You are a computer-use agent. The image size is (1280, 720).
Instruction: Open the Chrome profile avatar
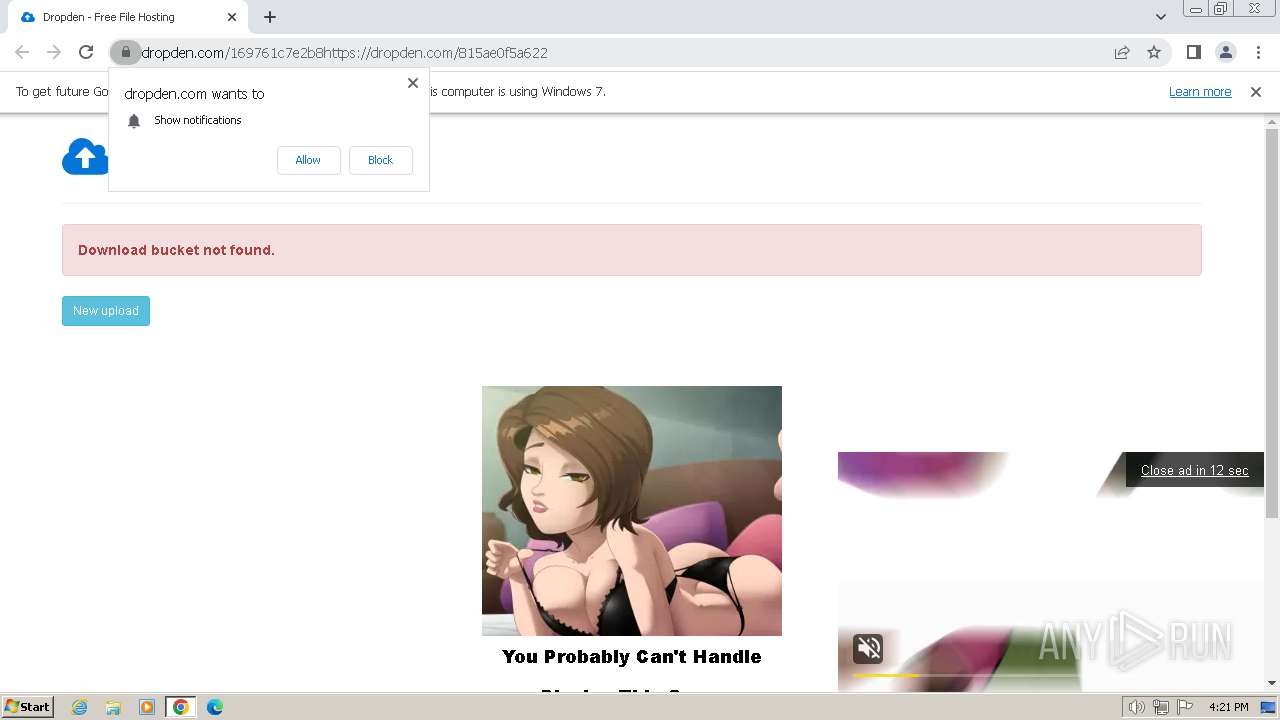click(x=1225, y=52)
